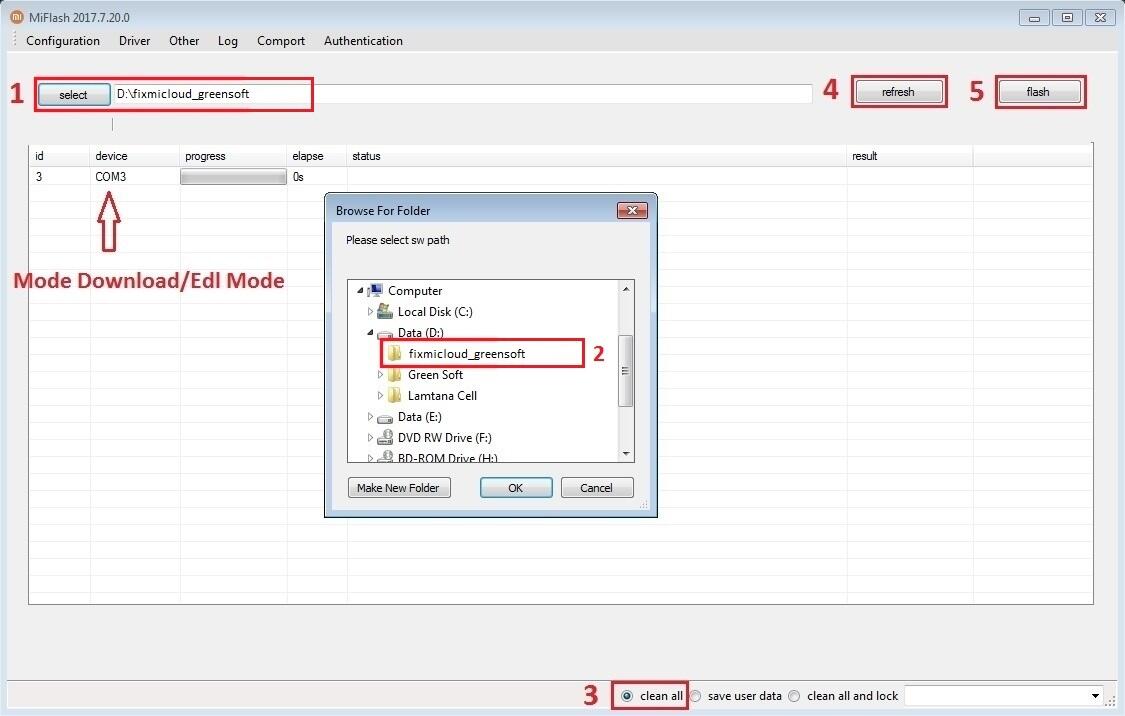Click the fixmicloud_greensoft folder icon
The image size is (1125, 716).
395,353
